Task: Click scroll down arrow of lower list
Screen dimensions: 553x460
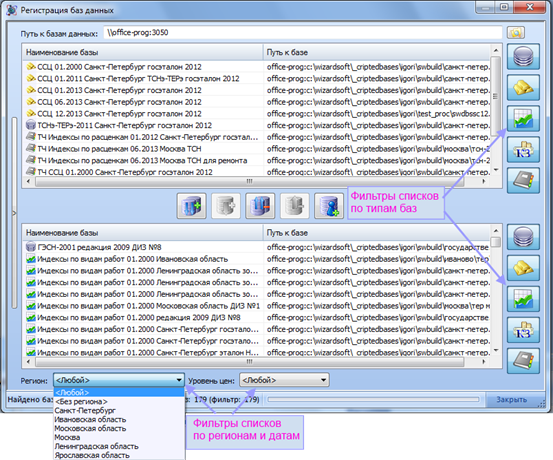Action: [x=496, y=351]
